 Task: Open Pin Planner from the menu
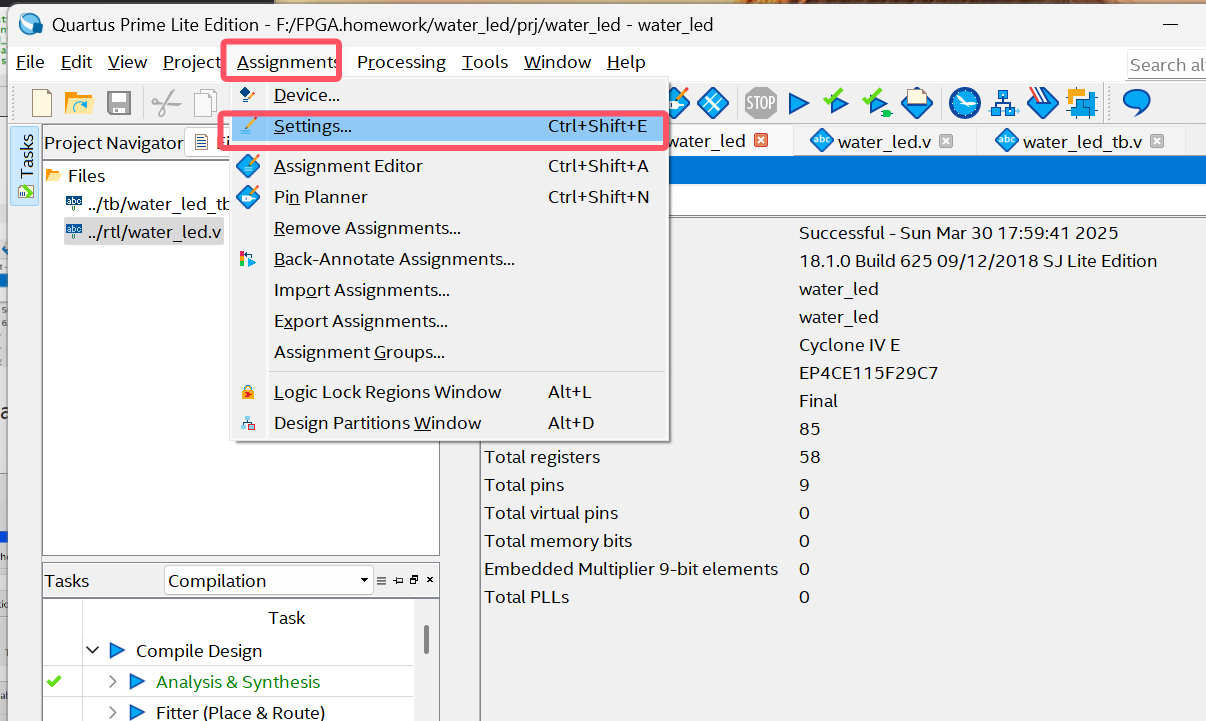pyautogui.click(x=450, y=197)
